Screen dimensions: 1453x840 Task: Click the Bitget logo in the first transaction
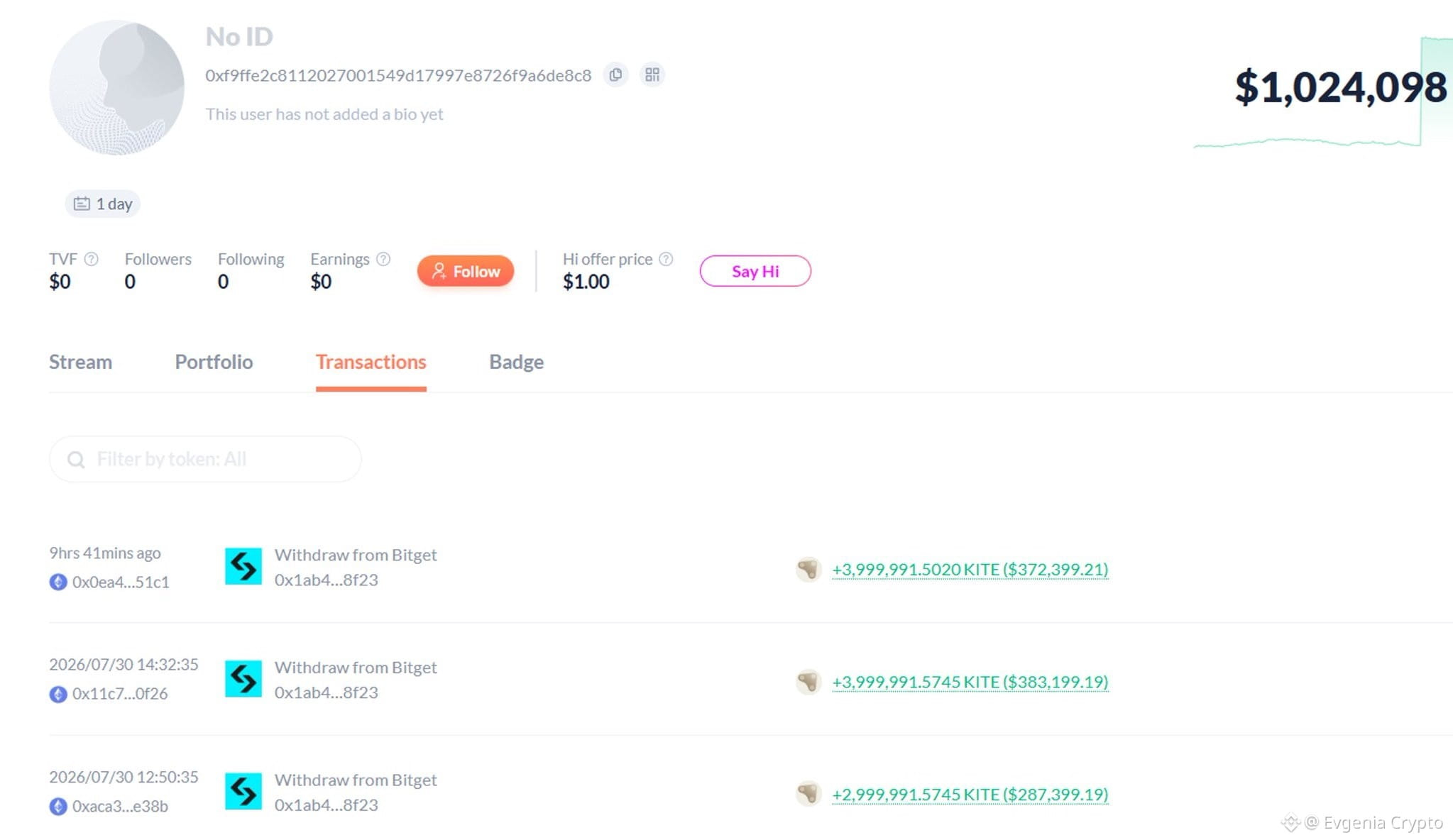243,566
